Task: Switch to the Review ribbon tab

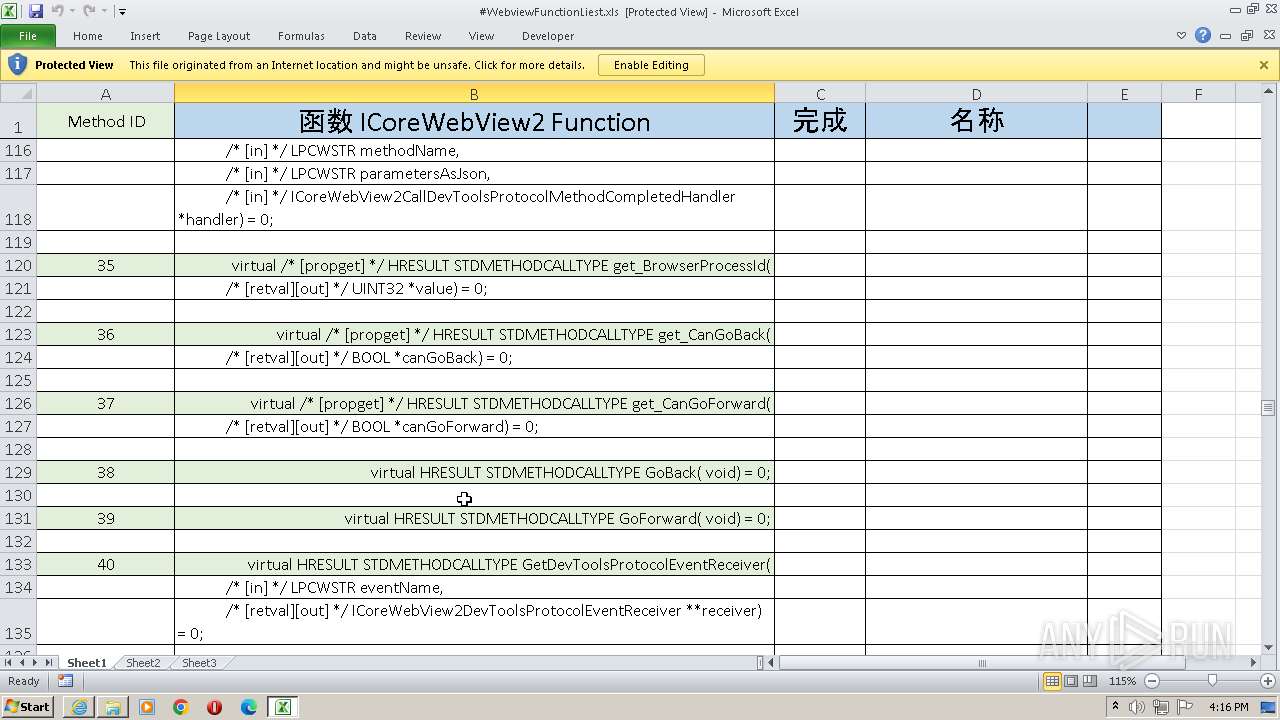Action: 423,36
